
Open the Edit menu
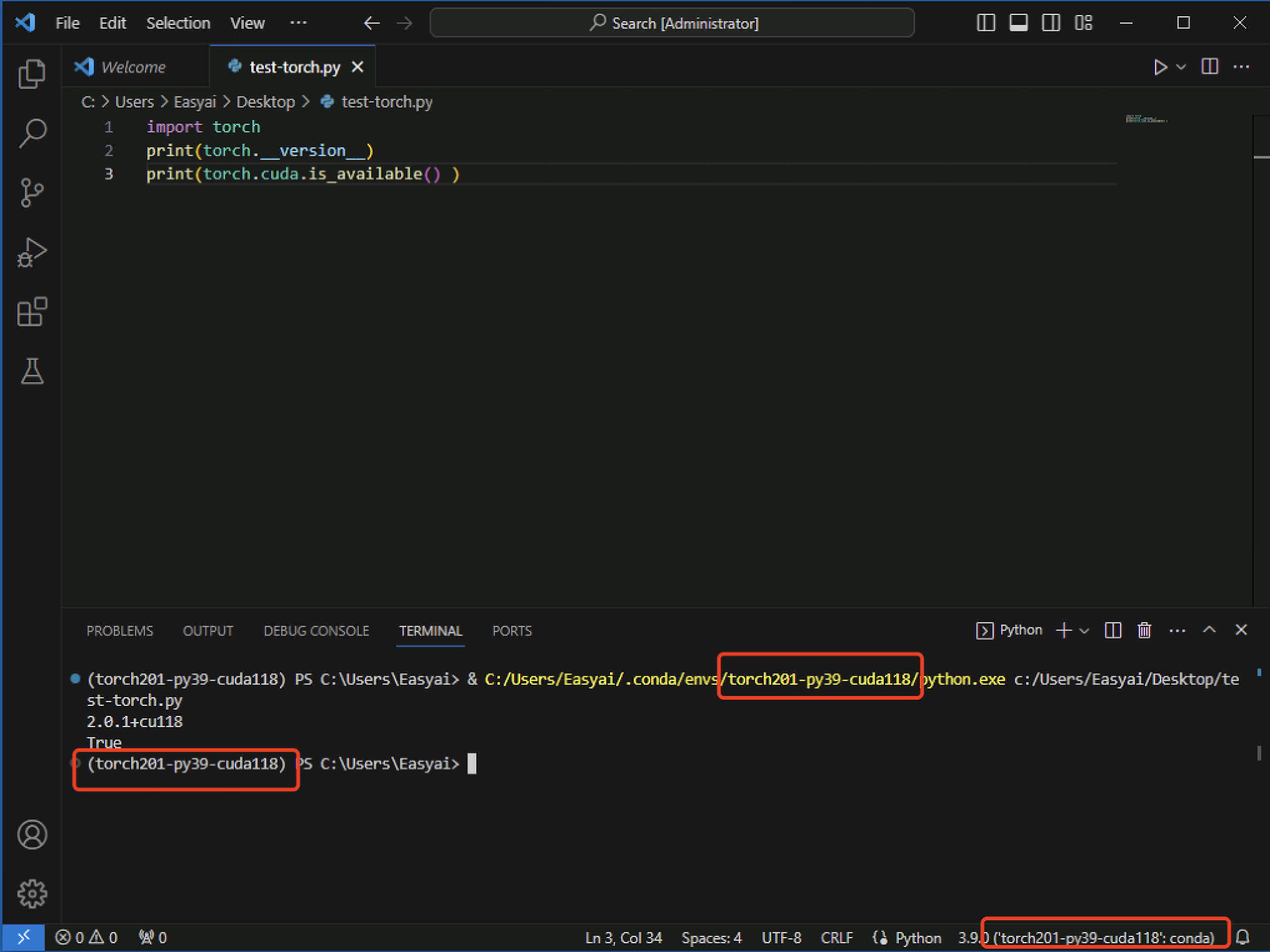(x=113, y=23)
